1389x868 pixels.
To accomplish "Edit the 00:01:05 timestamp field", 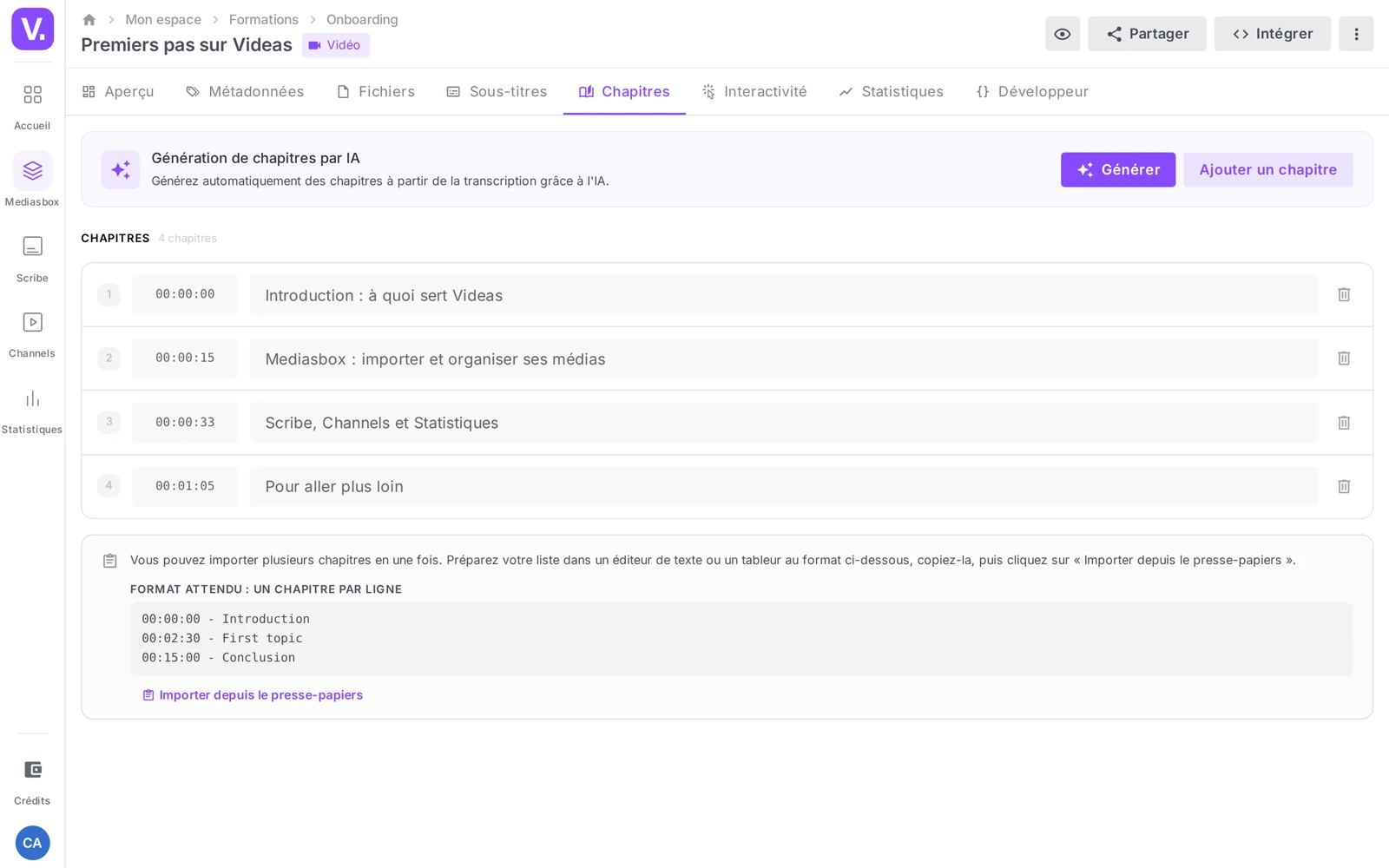I will [185, 486].
